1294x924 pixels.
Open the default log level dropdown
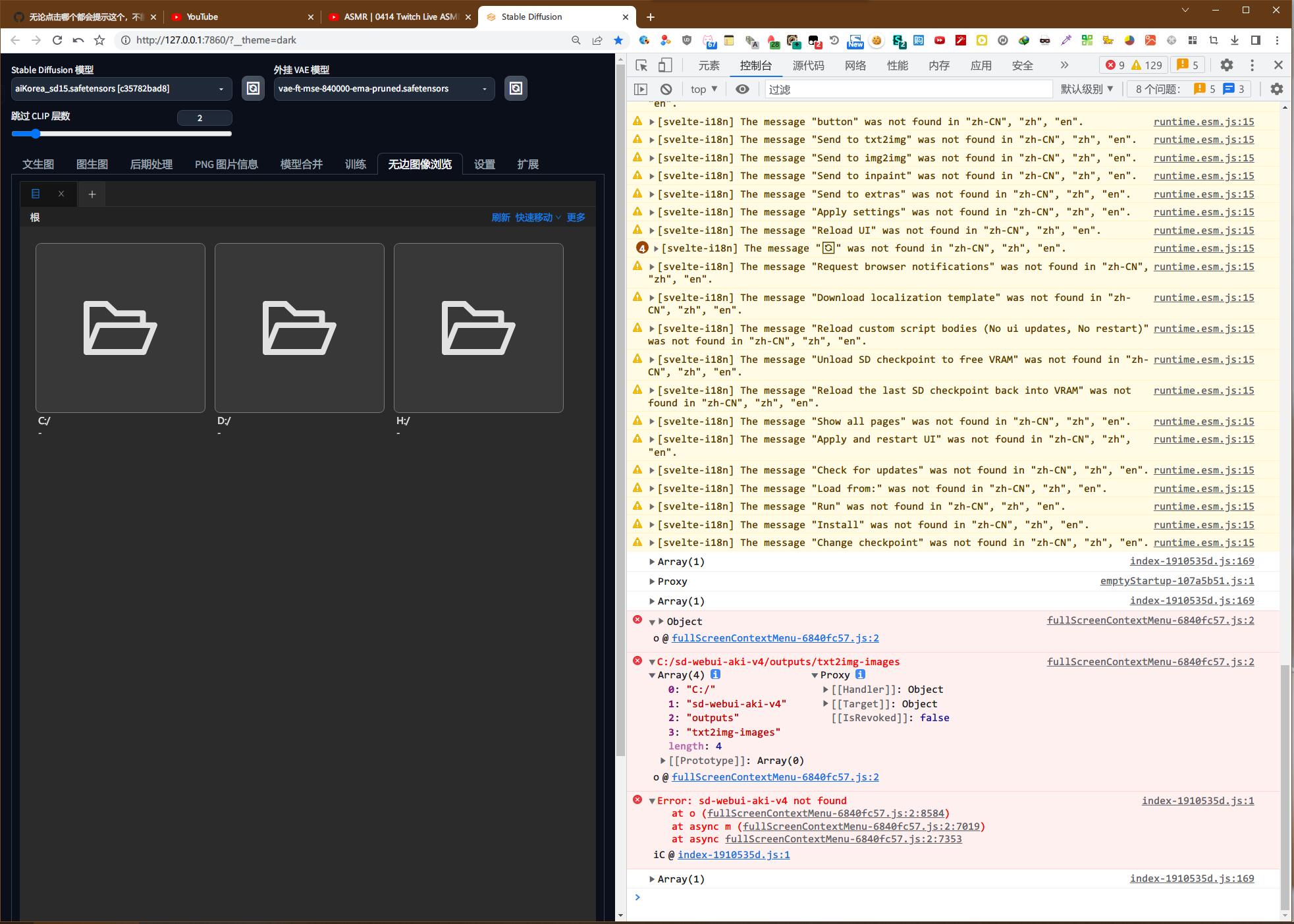pos(1087,89)
